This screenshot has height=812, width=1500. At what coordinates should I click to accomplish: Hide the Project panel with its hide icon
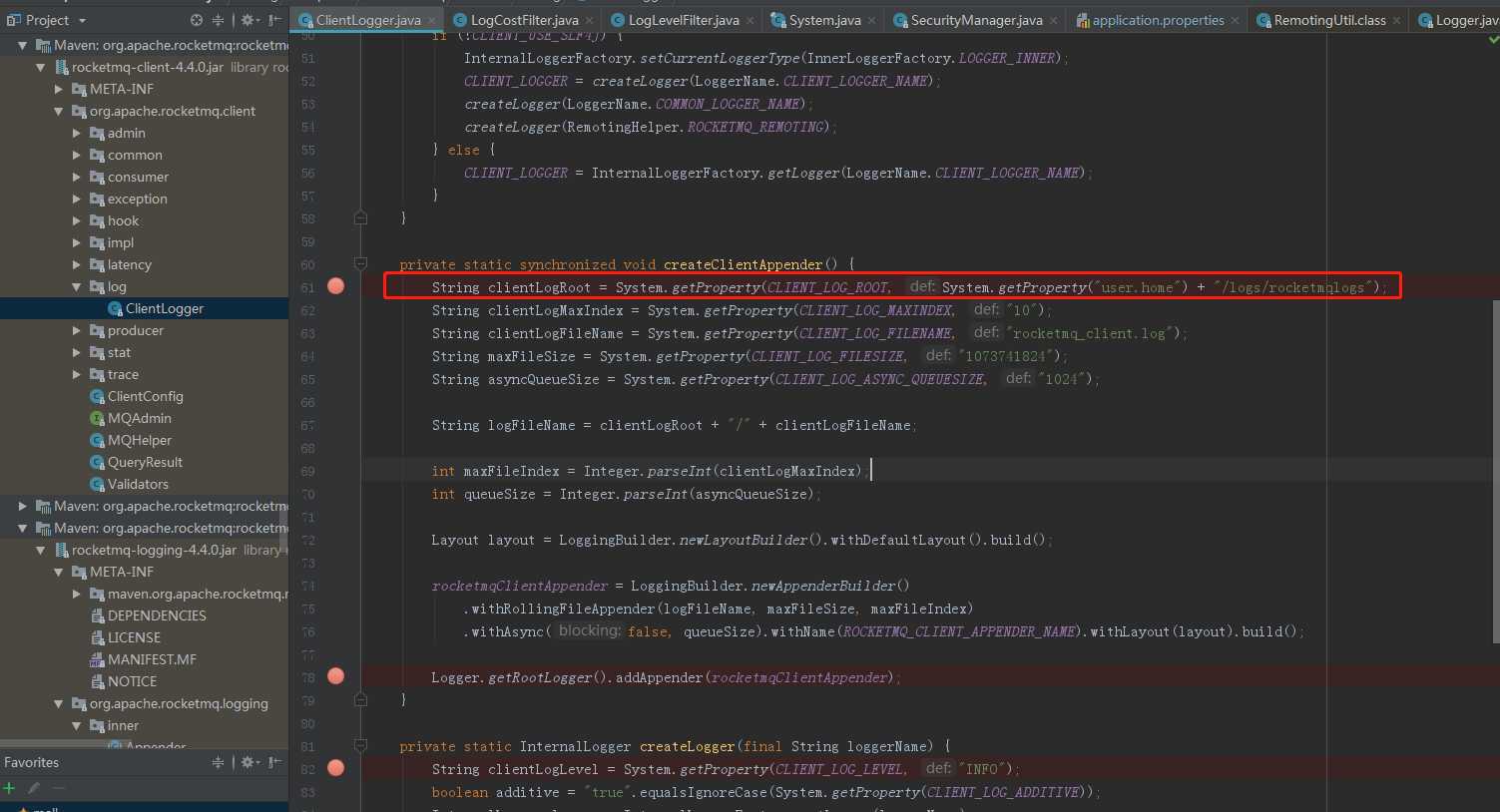[x=275, y=20]
